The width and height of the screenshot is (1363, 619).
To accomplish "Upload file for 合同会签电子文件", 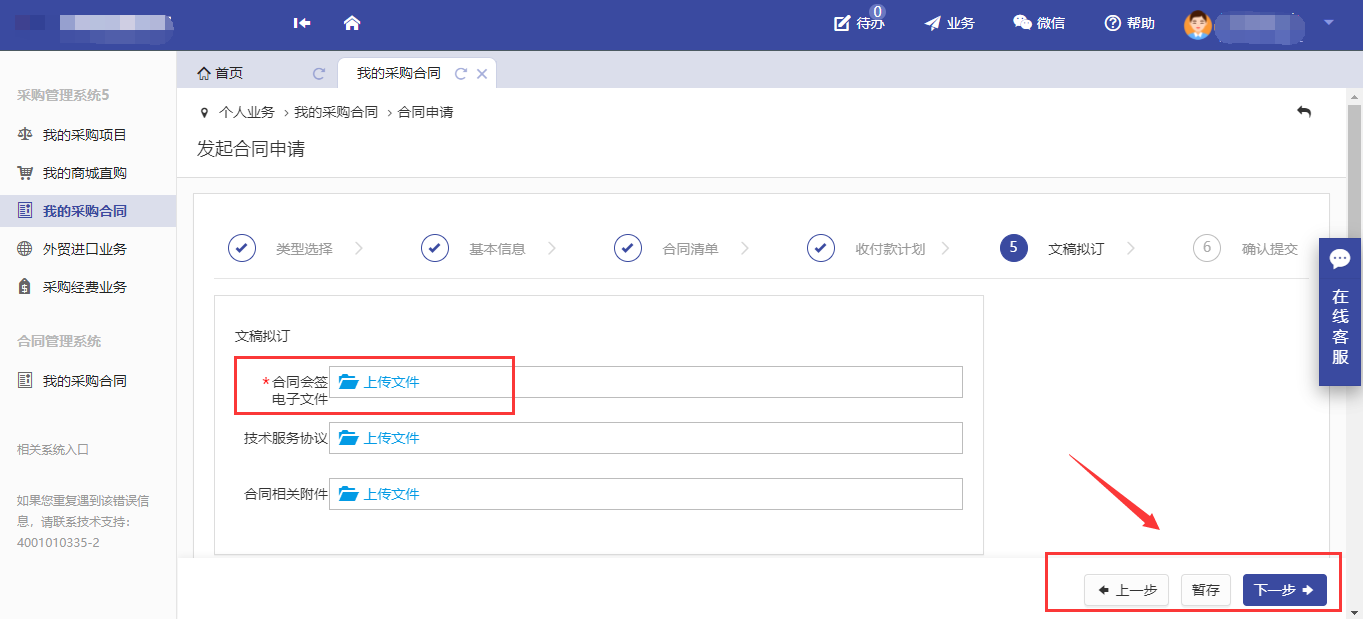I will pos(379,382).
